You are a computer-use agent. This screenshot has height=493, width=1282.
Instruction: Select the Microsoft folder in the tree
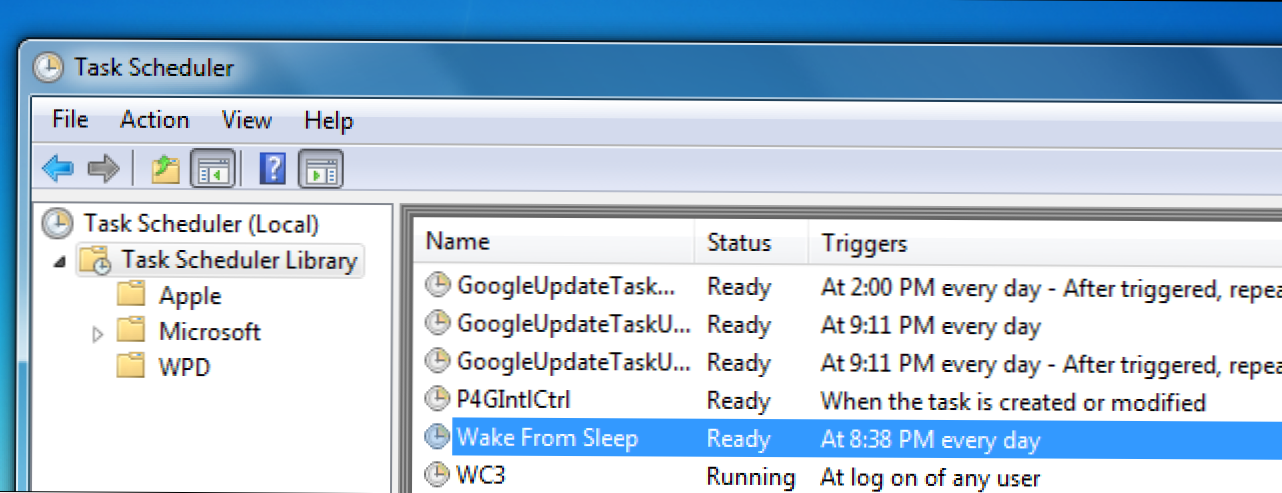[x=210, y=331]
